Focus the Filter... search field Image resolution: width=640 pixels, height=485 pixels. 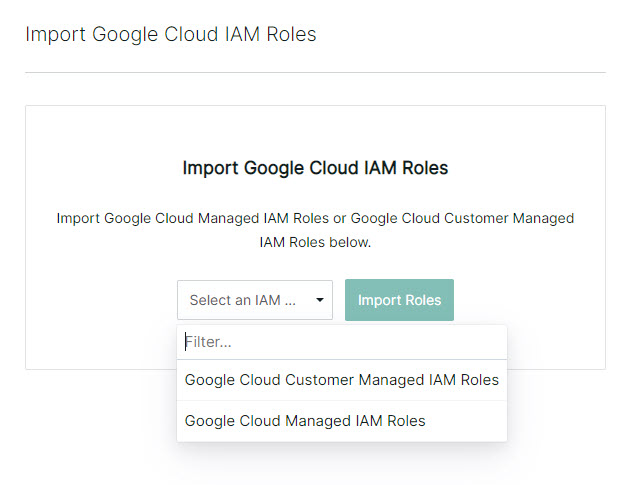click(342, 342)
